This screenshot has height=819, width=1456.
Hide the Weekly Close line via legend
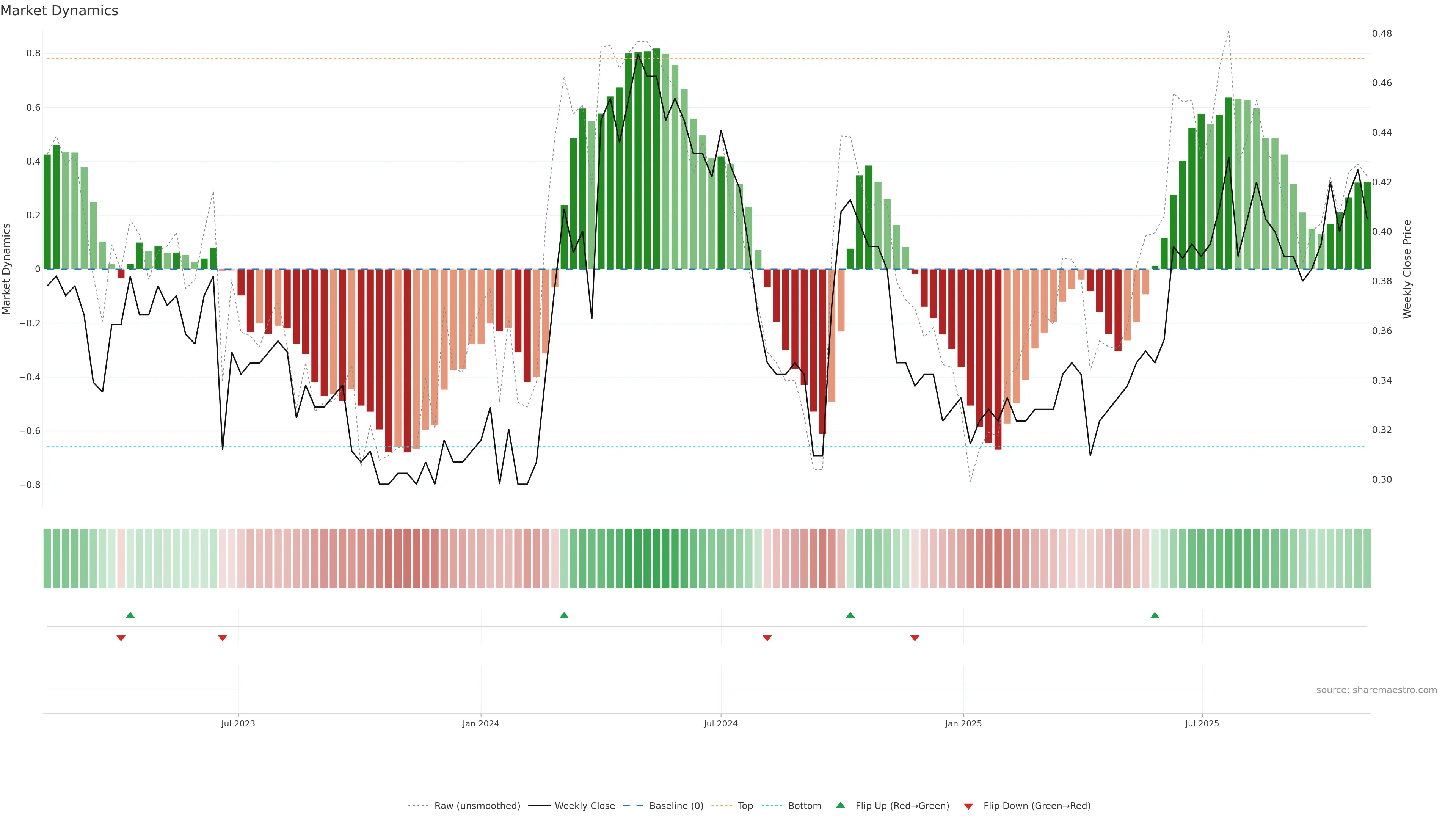coord(584,806)
